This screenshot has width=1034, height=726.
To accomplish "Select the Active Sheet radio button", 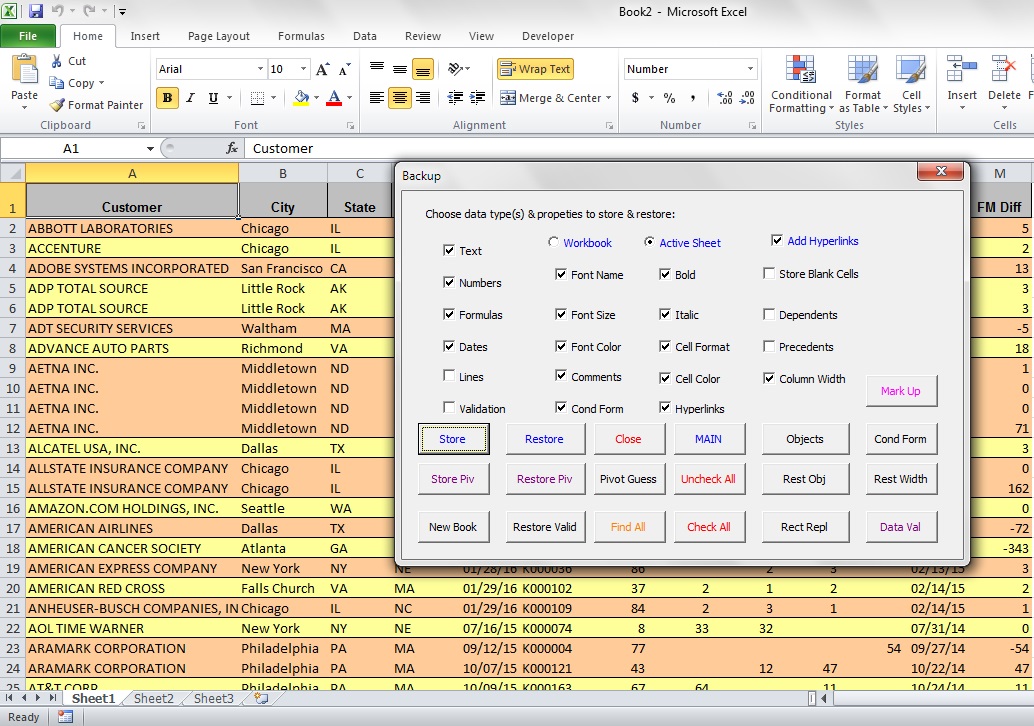I will tap(650, 242).
